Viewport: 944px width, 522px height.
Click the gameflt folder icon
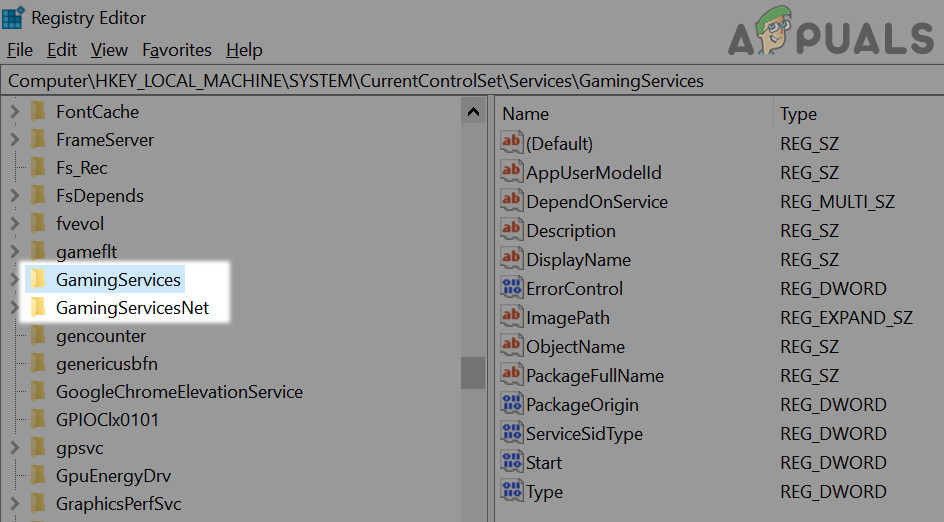tap(38, 252)
